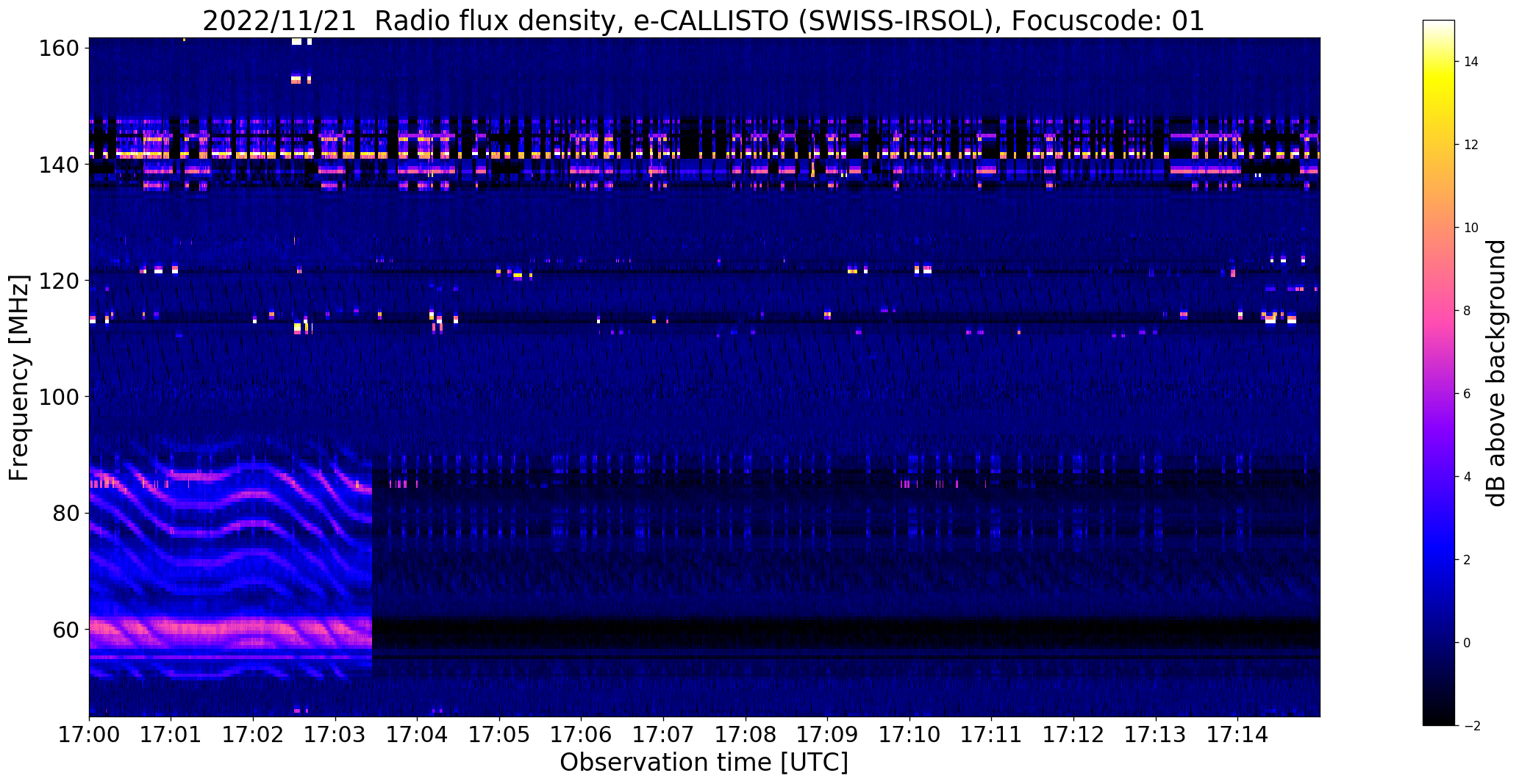Click the colorbar tick label 8

[1468, 311]
